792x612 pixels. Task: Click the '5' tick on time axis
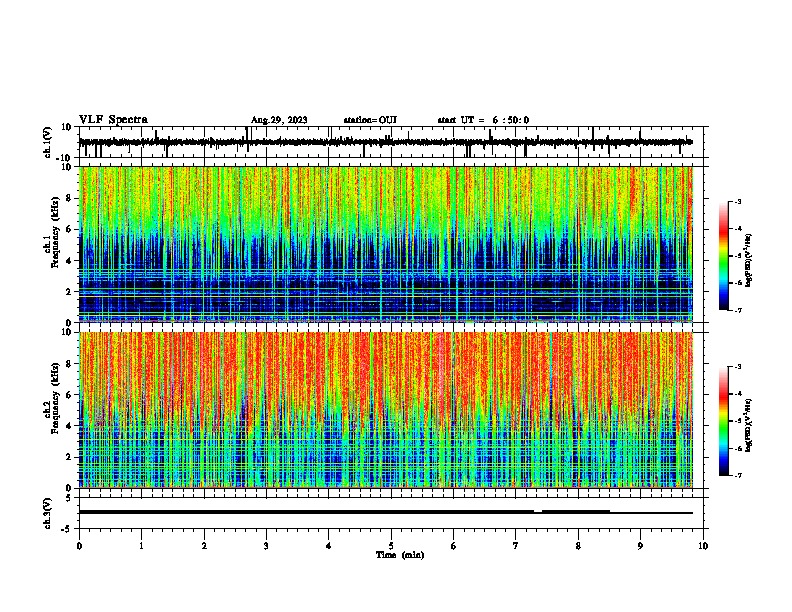[x=391, y=546]
